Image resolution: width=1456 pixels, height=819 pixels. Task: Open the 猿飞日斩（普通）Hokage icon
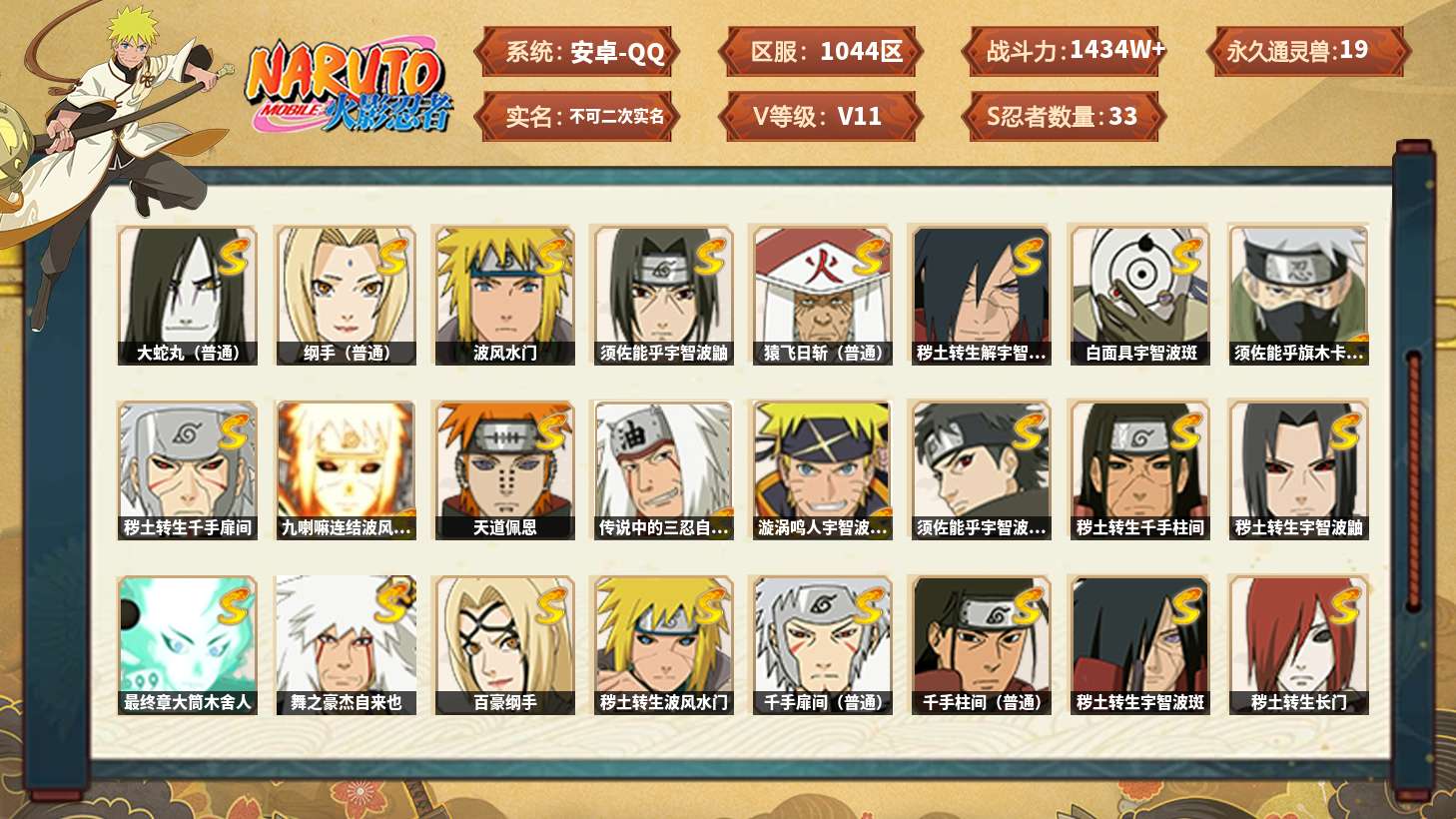tap(822, 296)
